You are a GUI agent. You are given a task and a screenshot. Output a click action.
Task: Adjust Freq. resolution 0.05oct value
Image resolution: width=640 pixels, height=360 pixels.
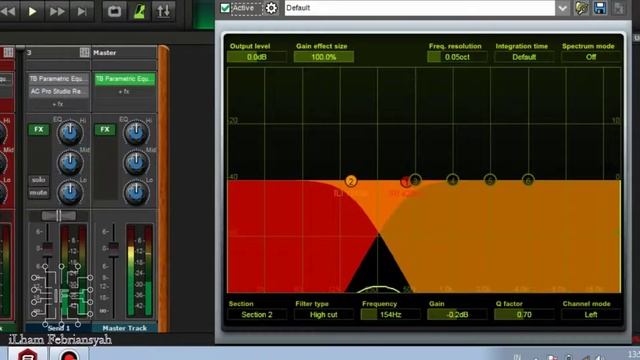tap(457, 57)
